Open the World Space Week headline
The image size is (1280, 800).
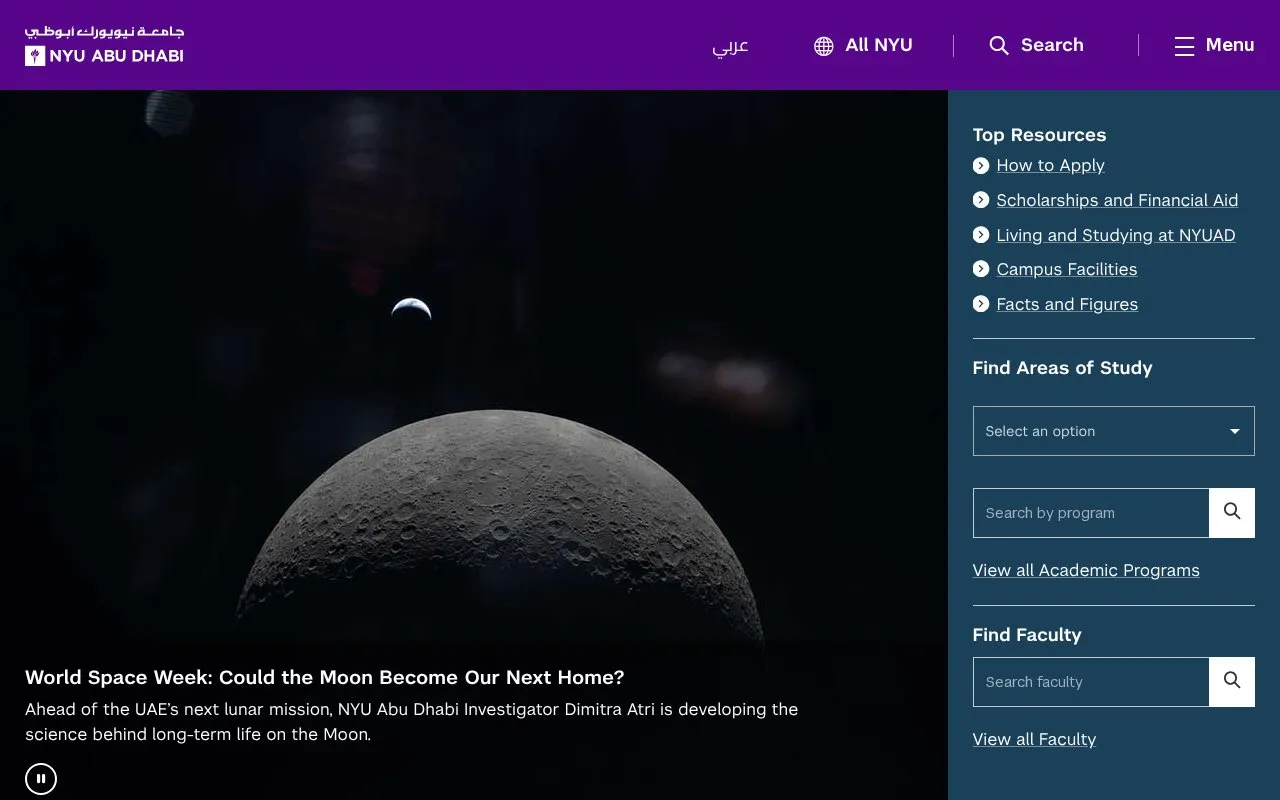(x=324, y=677)
